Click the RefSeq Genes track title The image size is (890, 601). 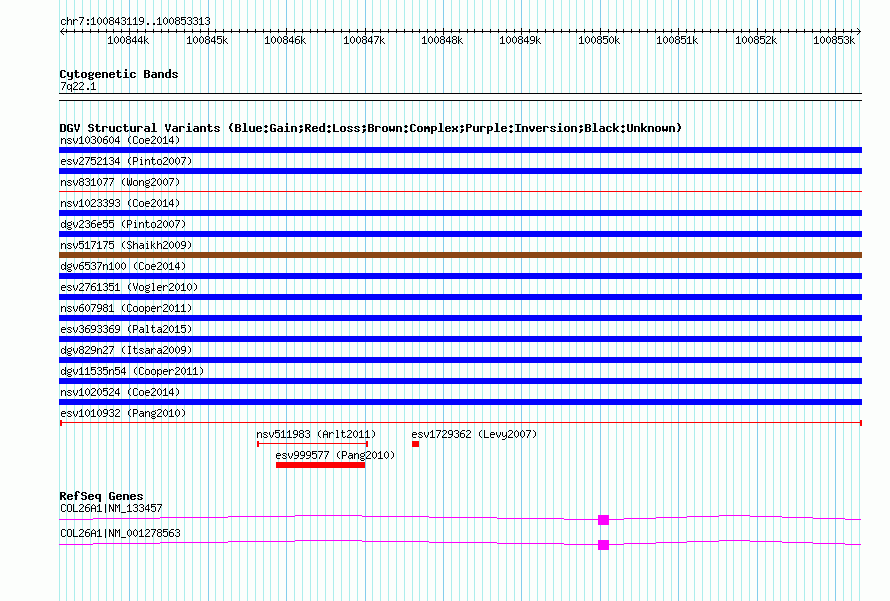[x=101, y=496]
